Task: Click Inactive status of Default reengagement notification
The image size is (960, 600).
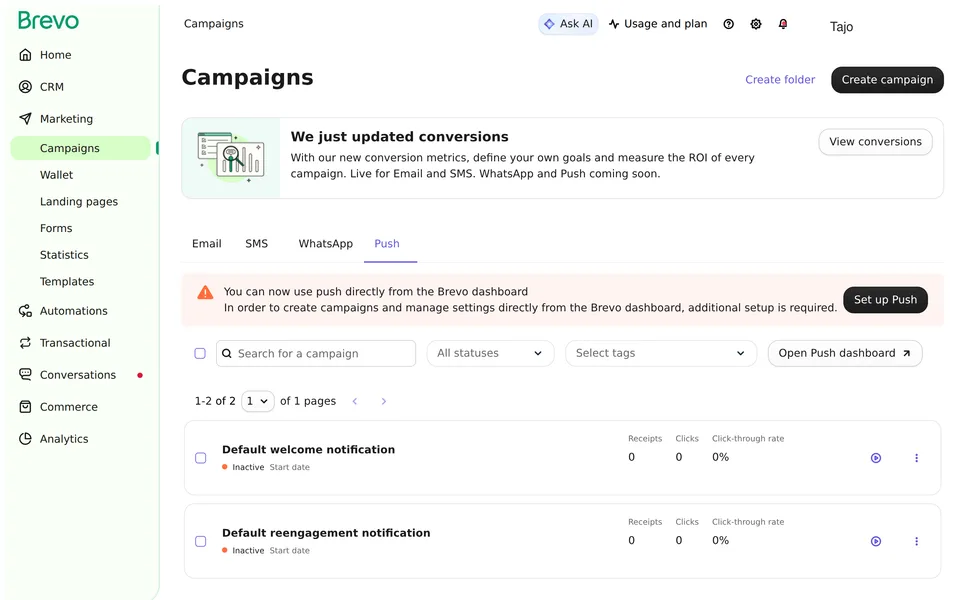Action: point(248,550)
